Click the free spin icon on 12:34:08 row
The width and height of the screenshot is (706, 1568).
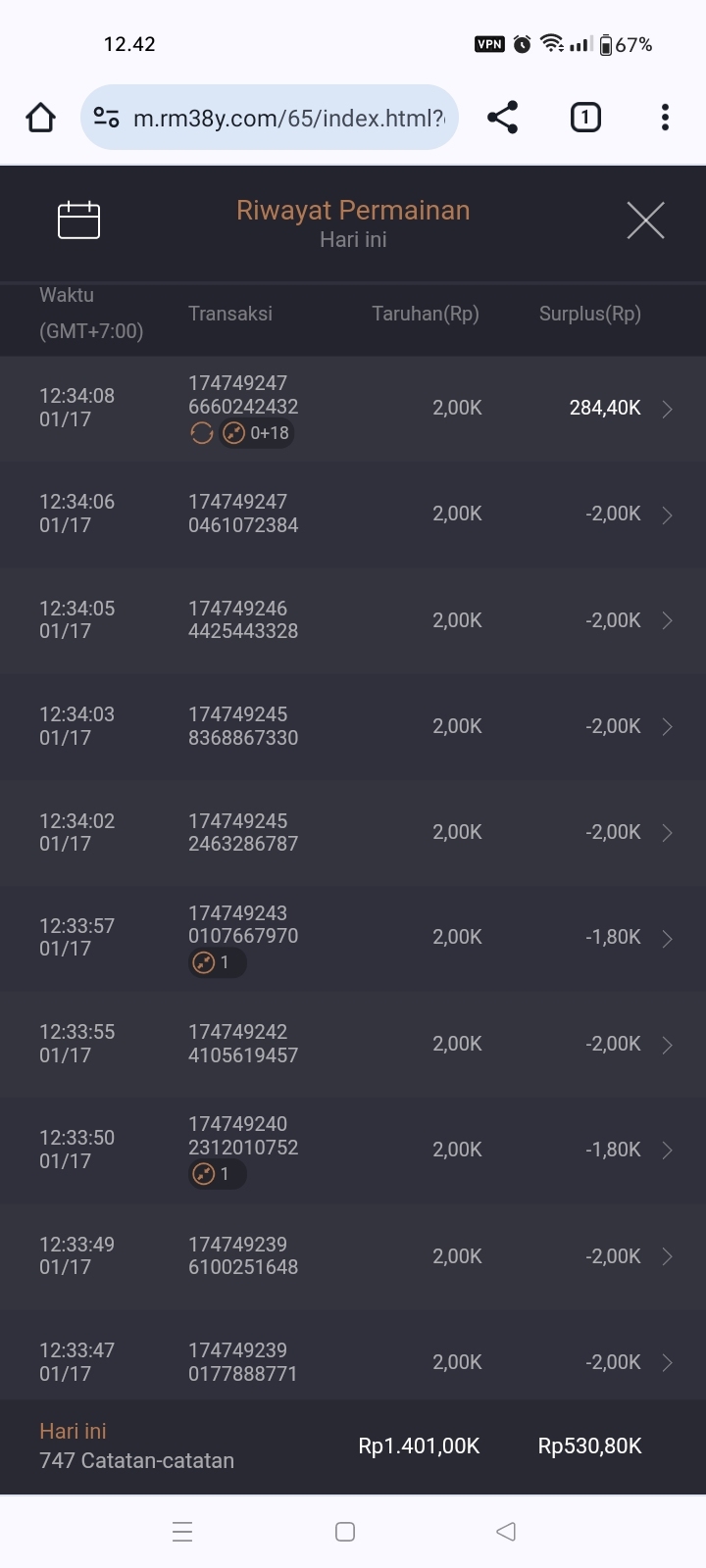pyautogui.click(x=202, y=433)
